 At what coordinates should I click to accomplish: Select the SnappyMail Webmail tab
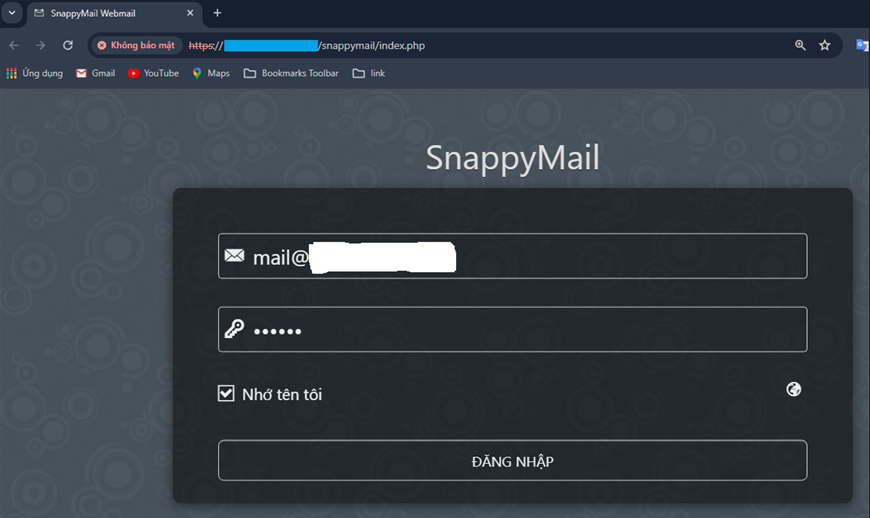[114, 13]
